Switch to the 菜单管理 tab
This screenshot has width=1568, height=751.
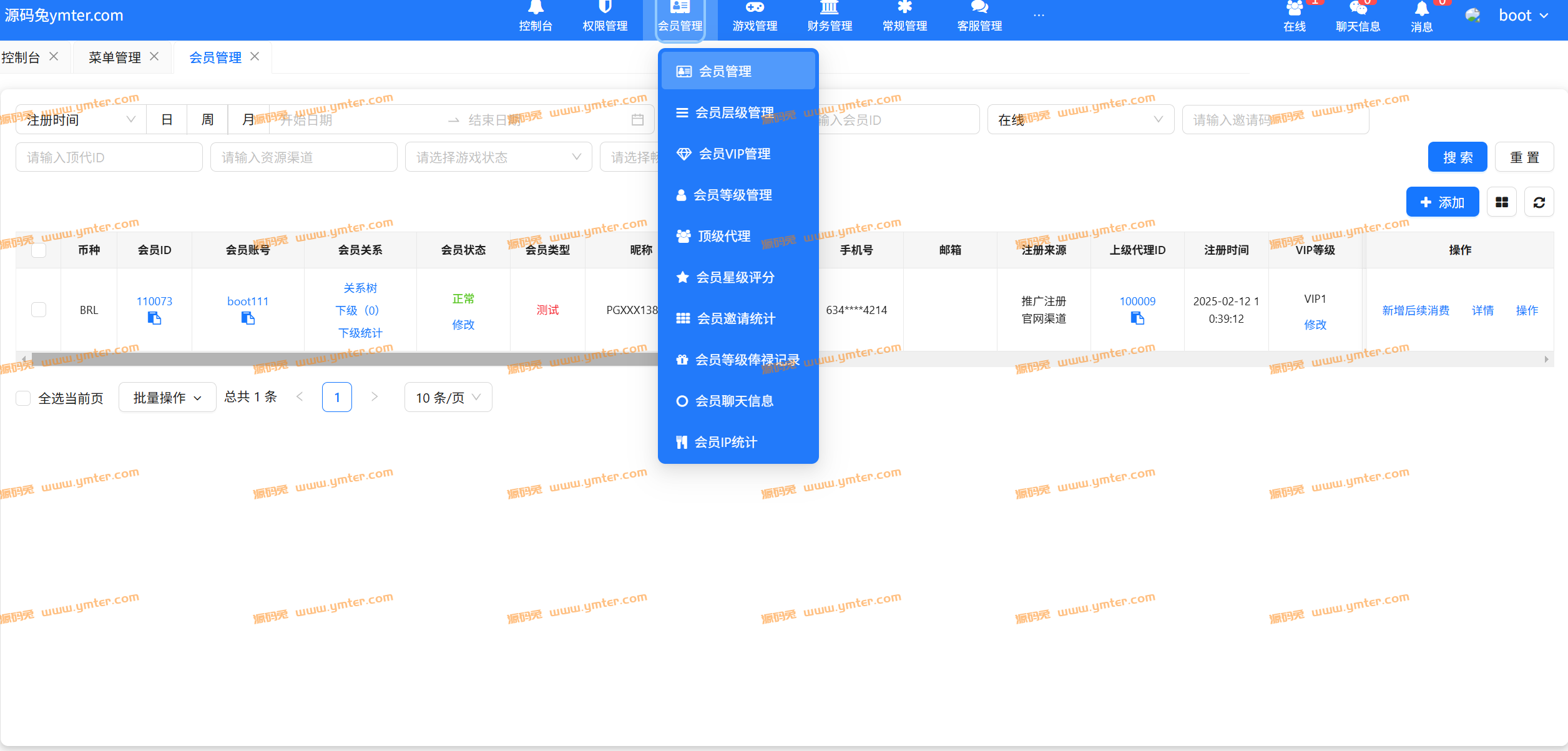coord(115,57)
